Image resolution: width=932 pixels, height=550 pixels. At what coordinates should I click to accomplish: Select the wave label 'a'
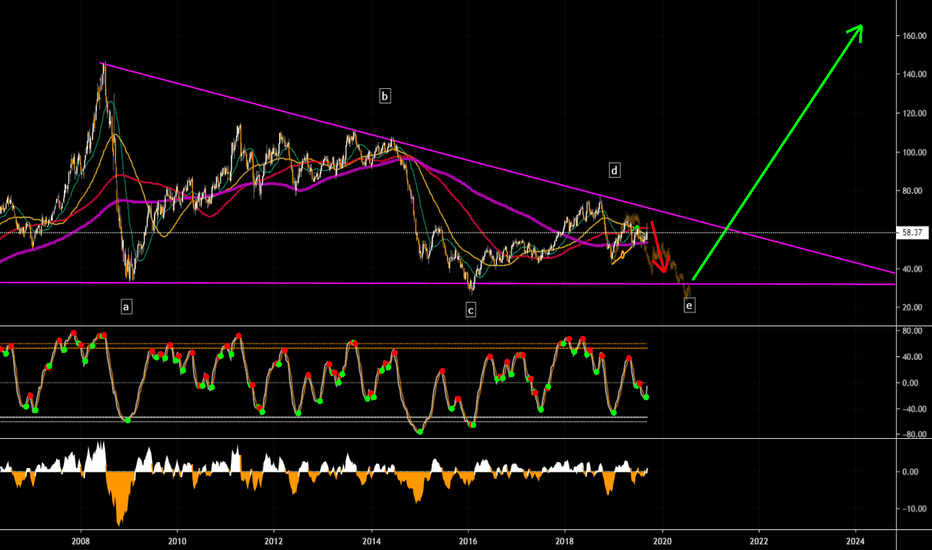coord(126,306)
